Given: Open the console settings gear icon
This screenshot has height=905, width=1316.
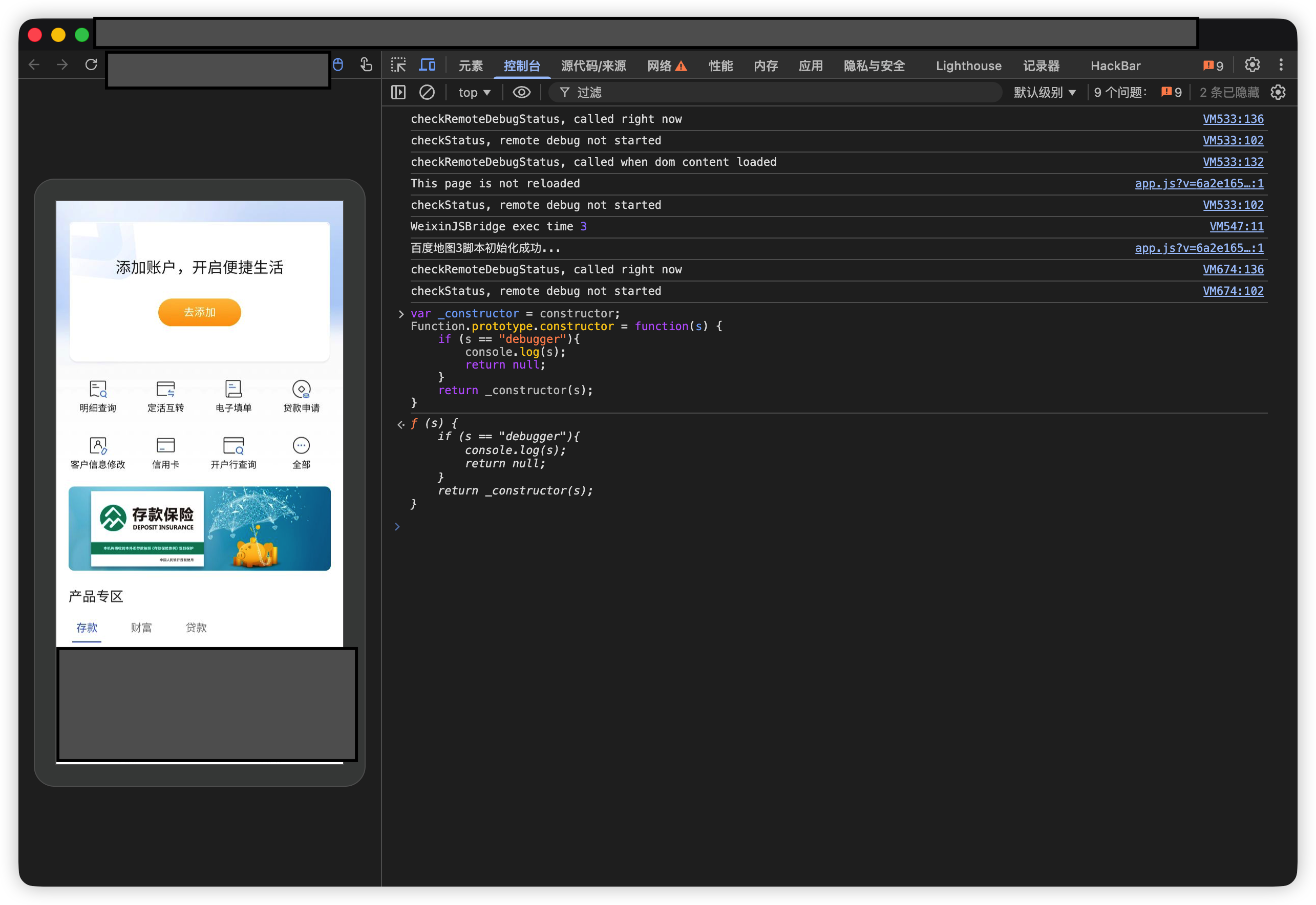Looking at the screenshot, I should click(x=1278, y=93).
